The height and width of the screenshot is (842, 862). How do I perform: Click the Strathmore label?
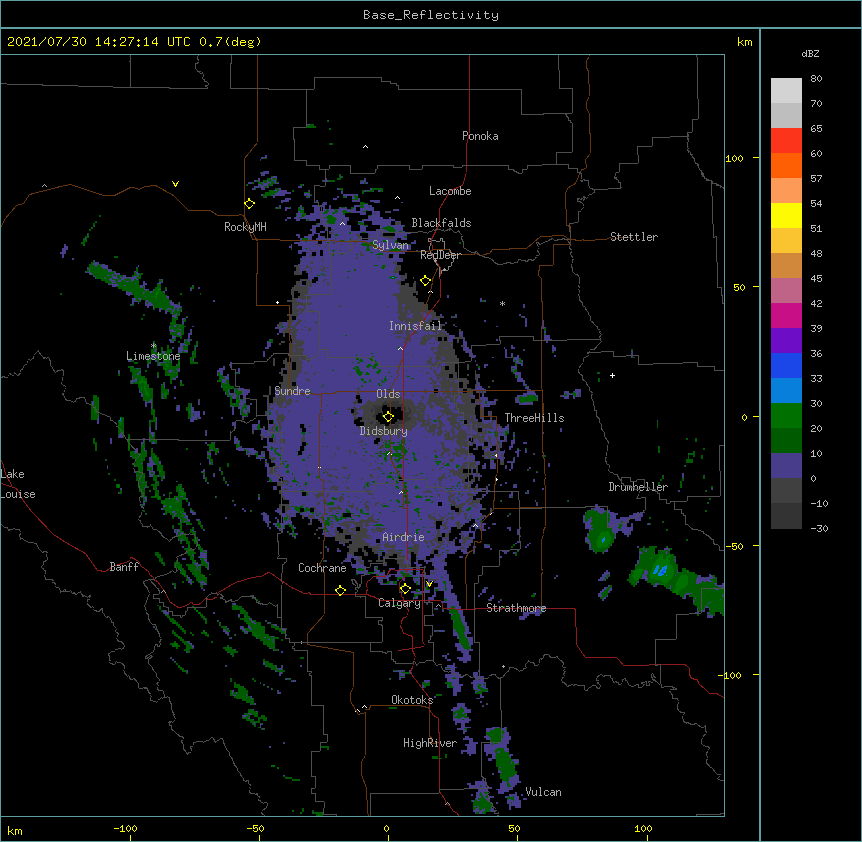(516, 608)
